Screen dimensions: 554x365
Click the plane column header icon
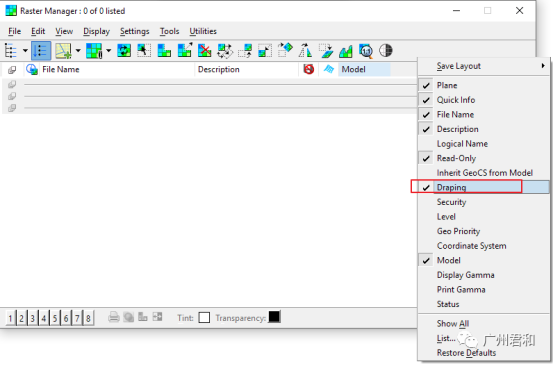coord(12,70)
